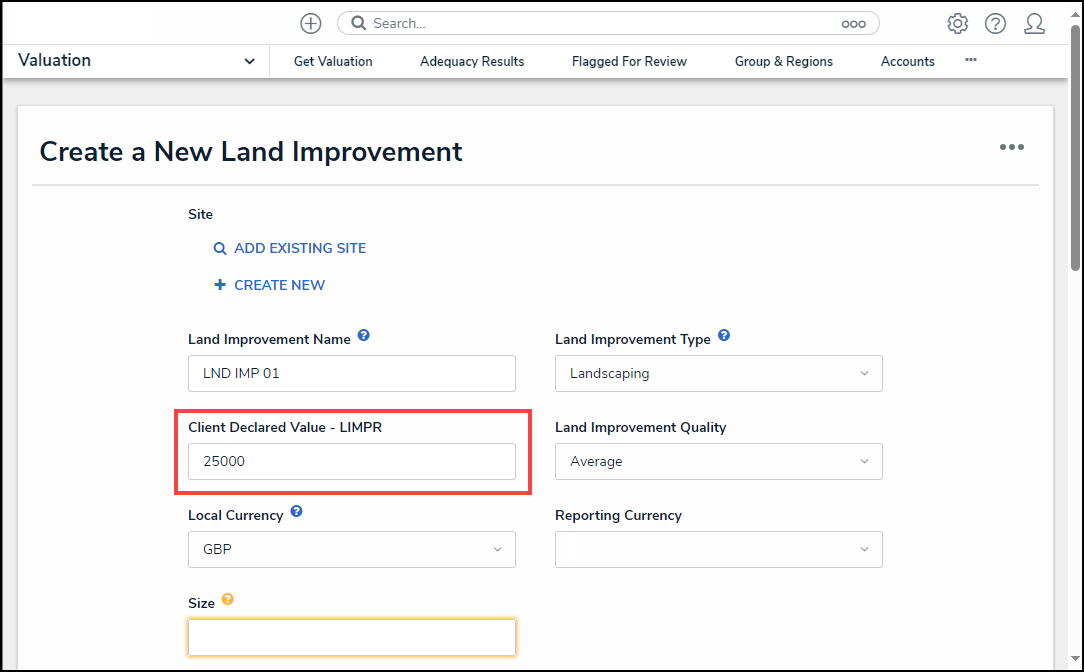The width and height of the screenshot is (1084, 672).
Task: Show help for Land Improvement Type
Action: pyautogui.click(x=724, y=335)
